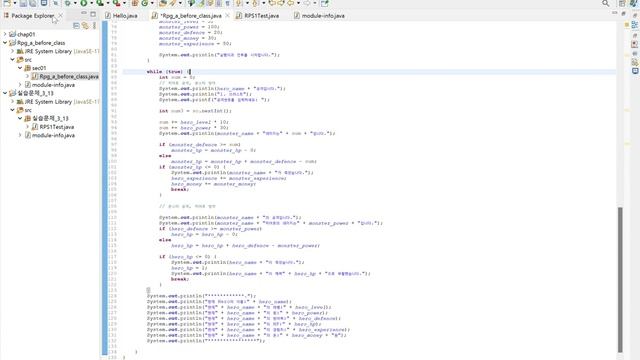
Task: Open the Back history dropdown arrow
Action: (298, 3)
